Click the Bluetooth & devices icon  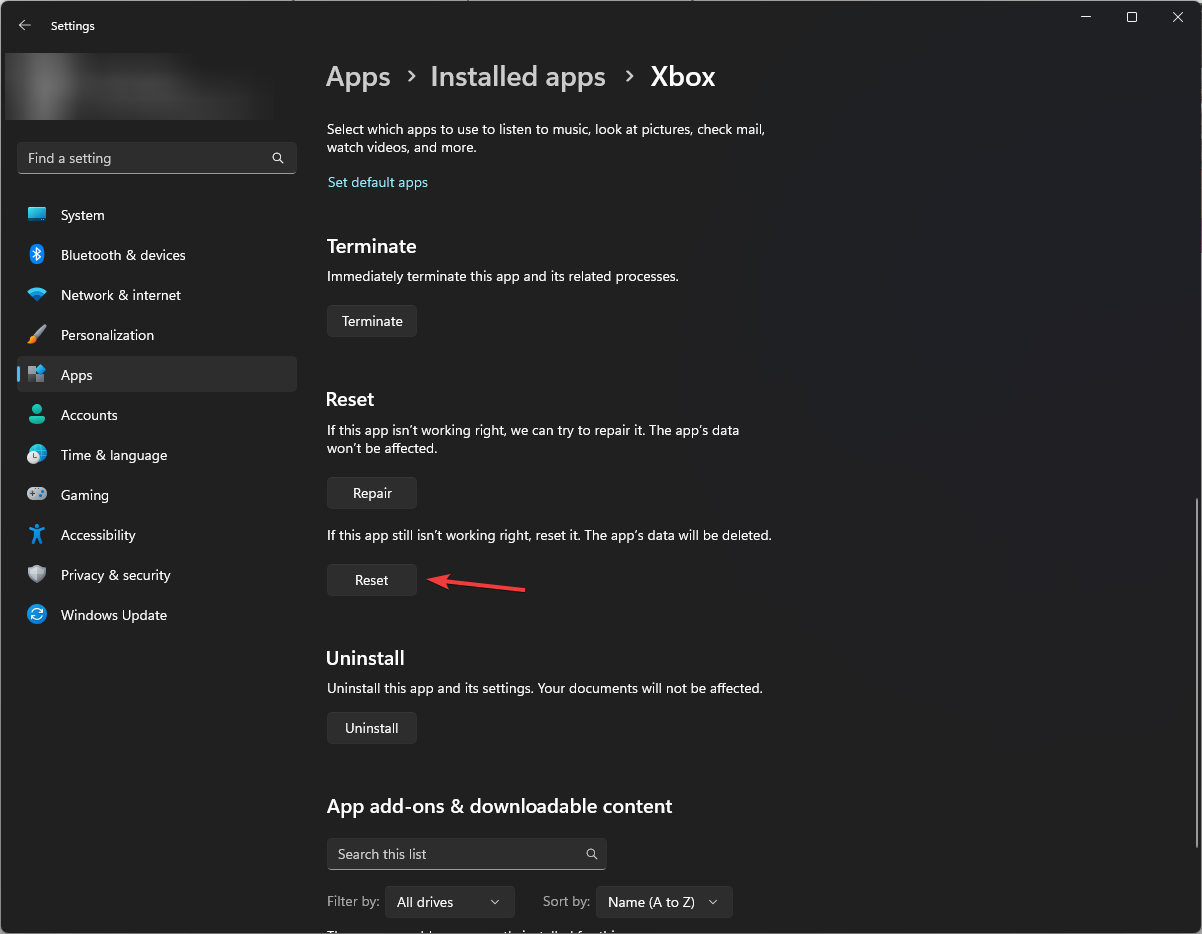point(37,255)
